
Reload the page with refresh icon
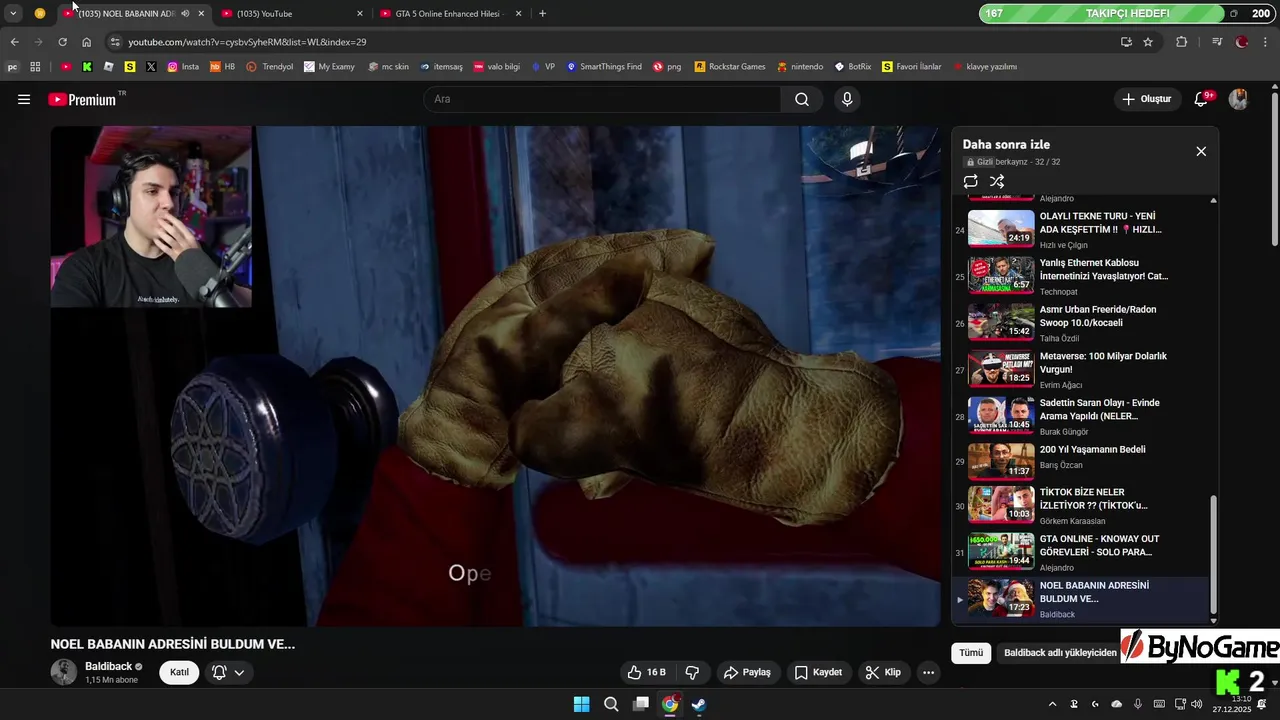(x=62, y=42)
